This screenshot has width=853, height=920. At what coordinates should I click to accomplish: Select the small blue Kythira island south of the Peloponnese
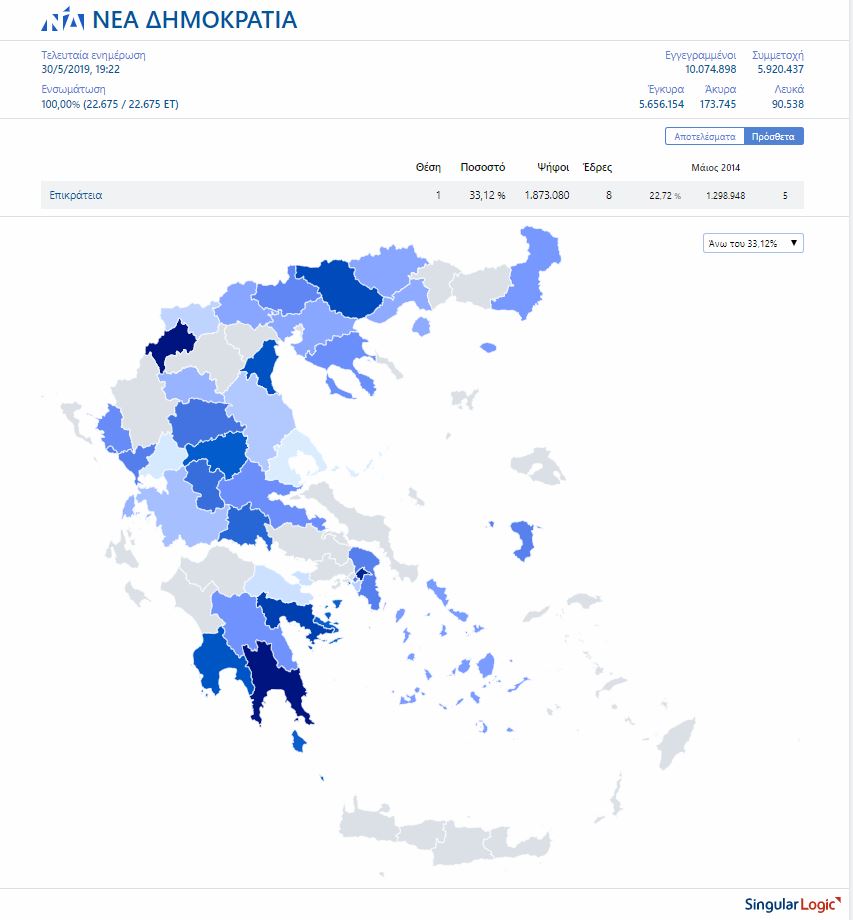298,741
